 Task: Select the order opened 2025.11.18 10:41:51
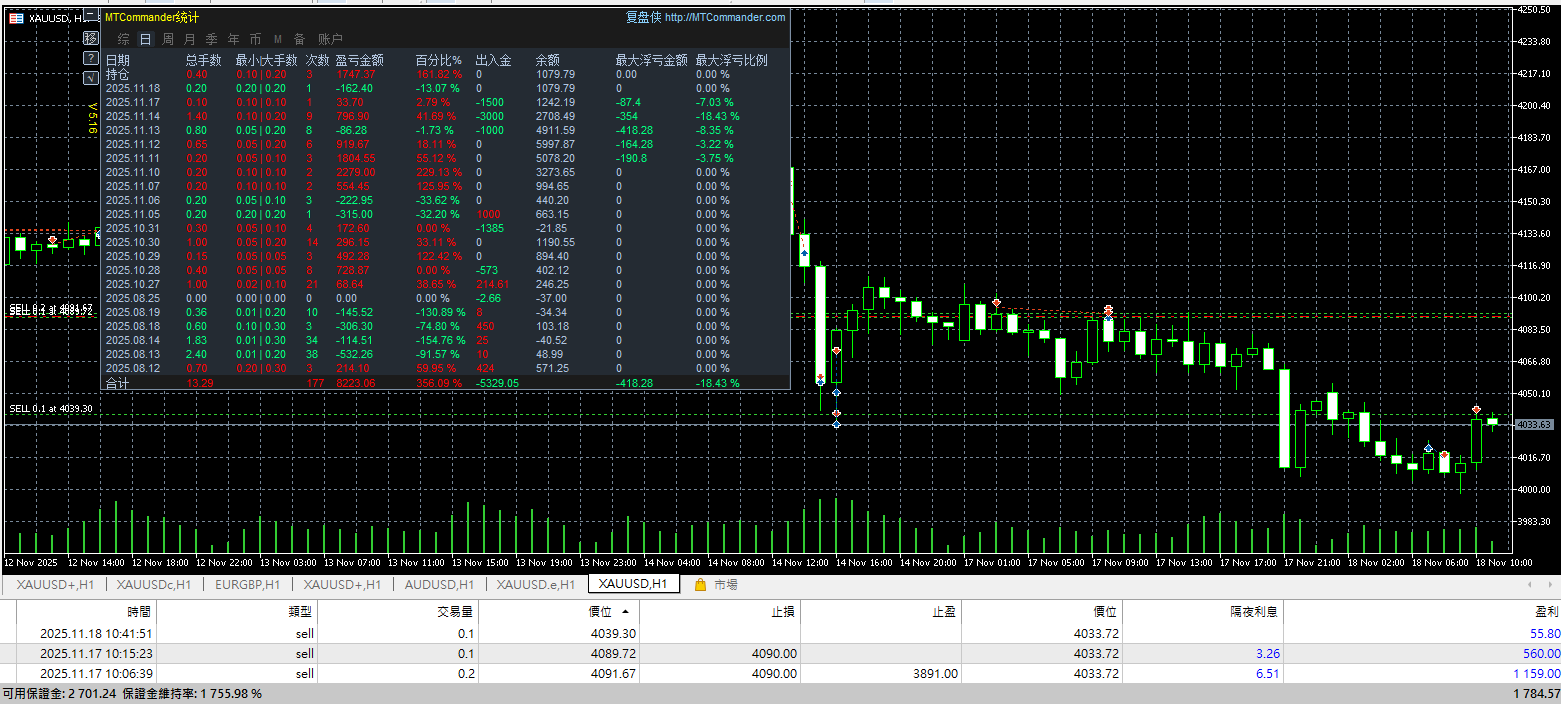point(780,633)
